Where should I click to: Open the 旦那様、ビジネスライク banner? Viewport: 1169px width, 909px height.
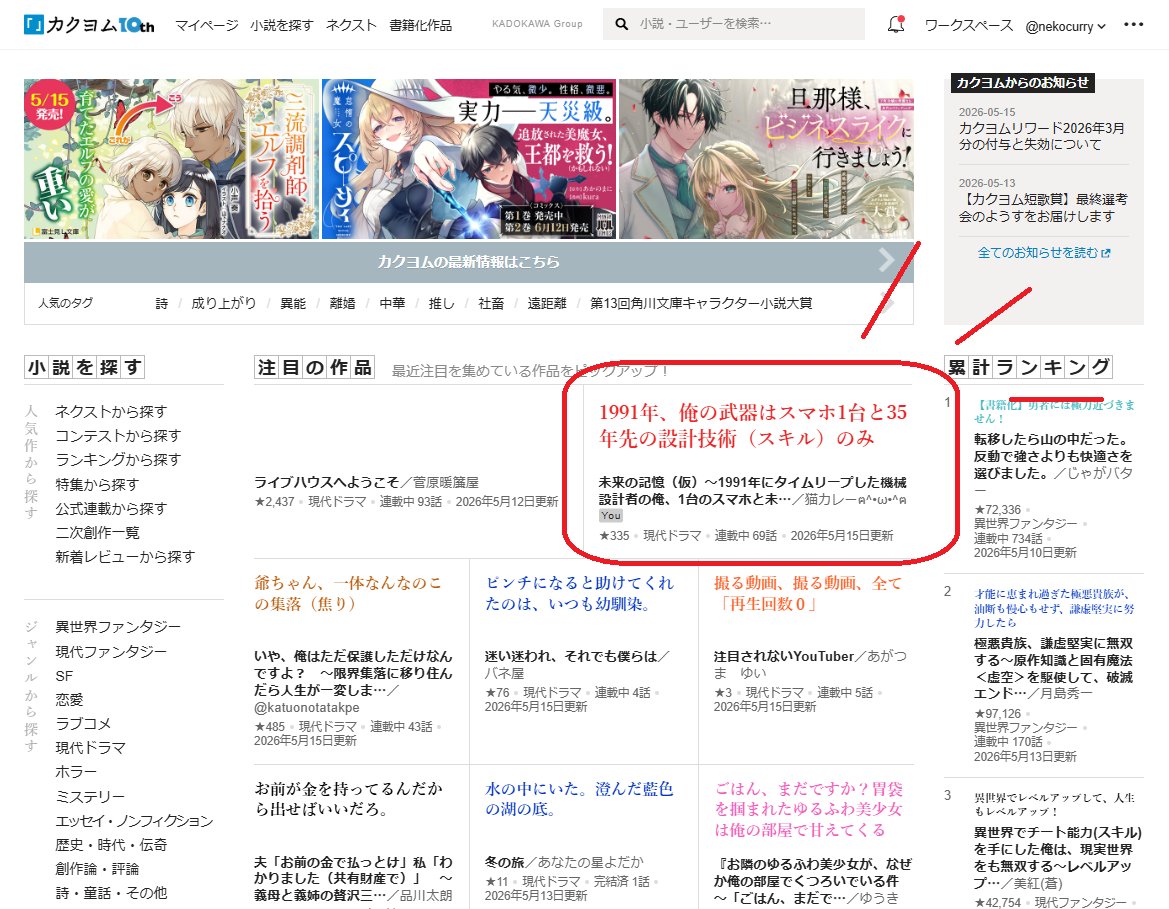click(x=766, y=159)
